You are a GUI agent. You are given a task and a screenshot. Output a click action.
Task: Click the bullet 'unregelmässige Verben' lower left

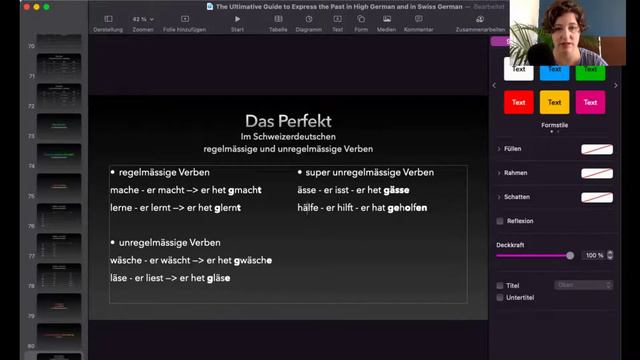(169, 243)
